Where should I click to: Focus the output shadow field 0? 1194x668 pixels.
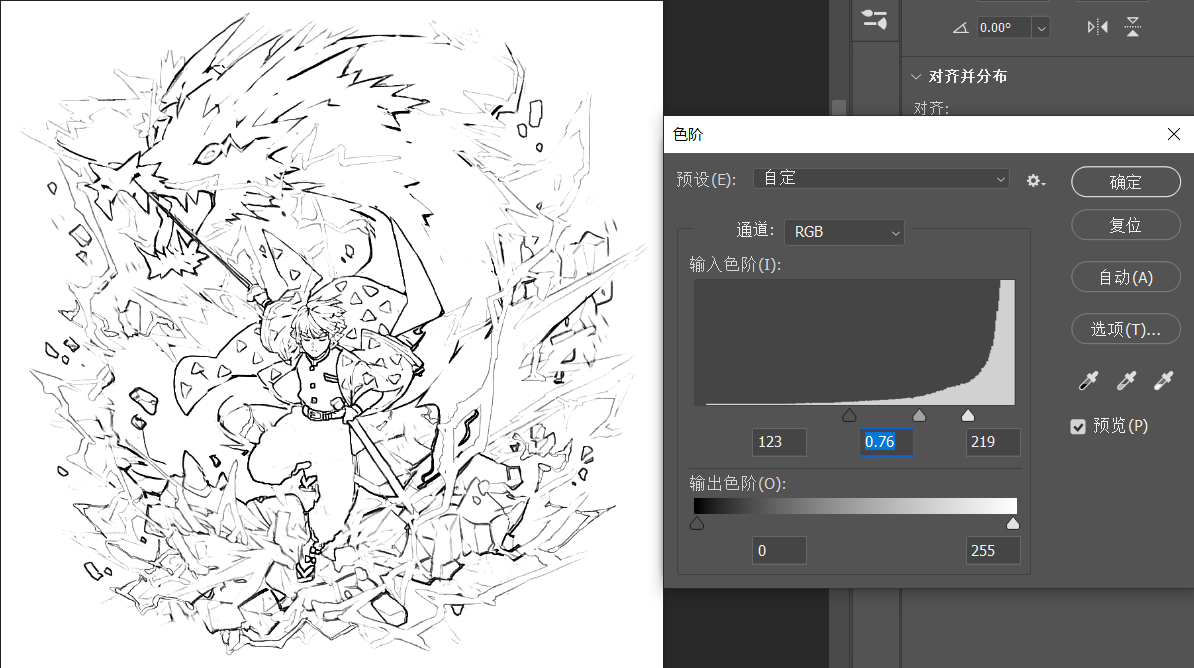(779, 551)
